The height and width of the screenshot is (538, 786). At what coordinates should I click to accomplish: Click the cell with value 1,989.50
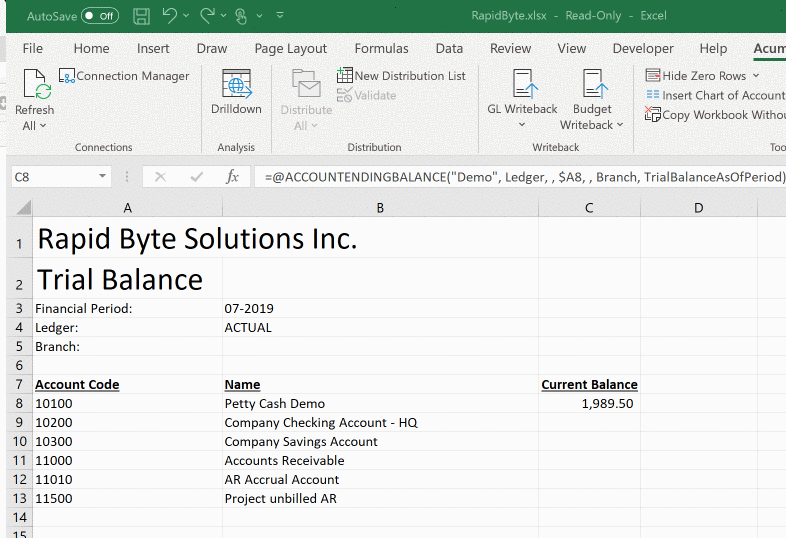point(590,403)
